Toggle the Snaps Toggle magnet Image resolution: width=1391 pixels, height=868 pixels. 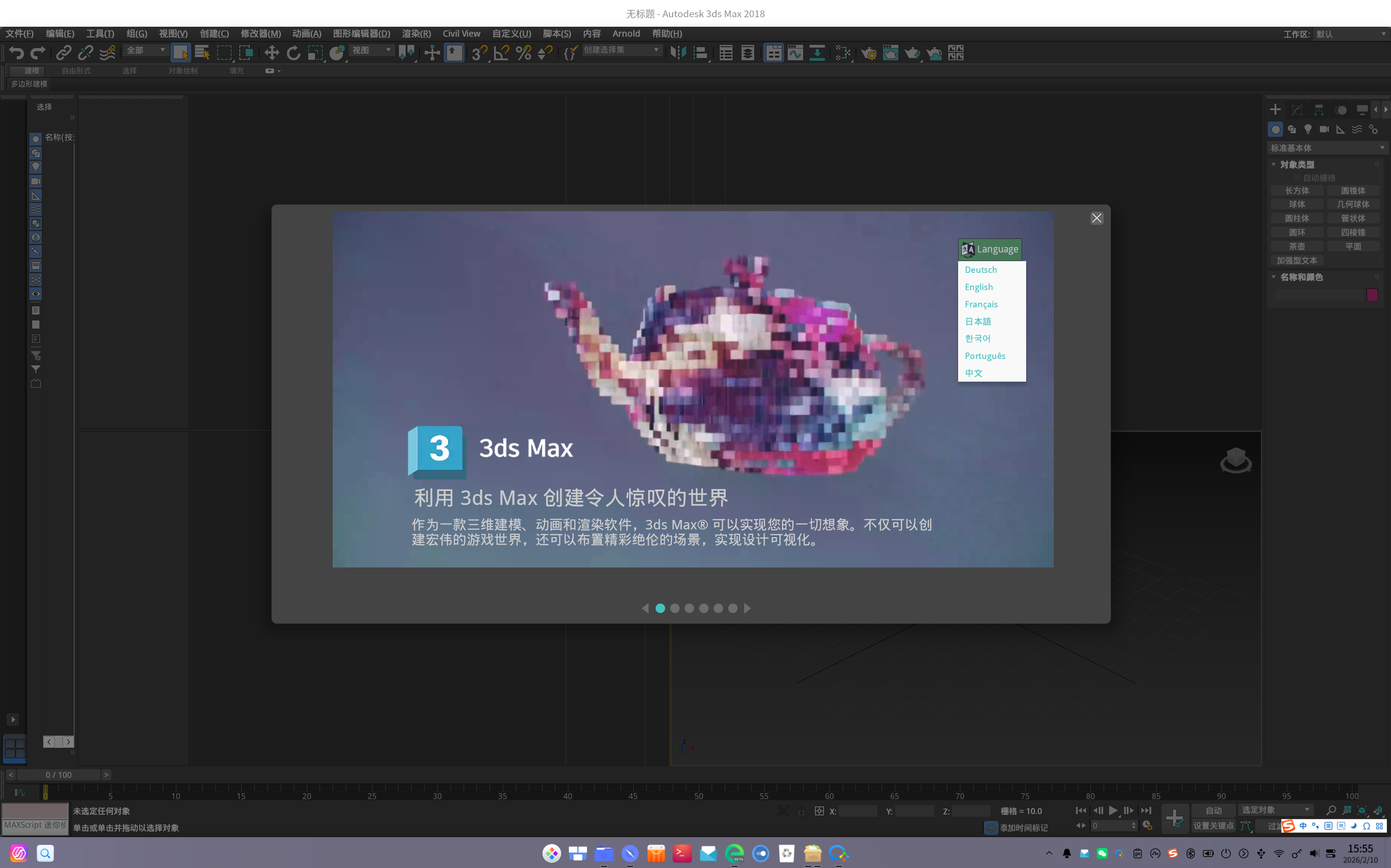(479, 53)
